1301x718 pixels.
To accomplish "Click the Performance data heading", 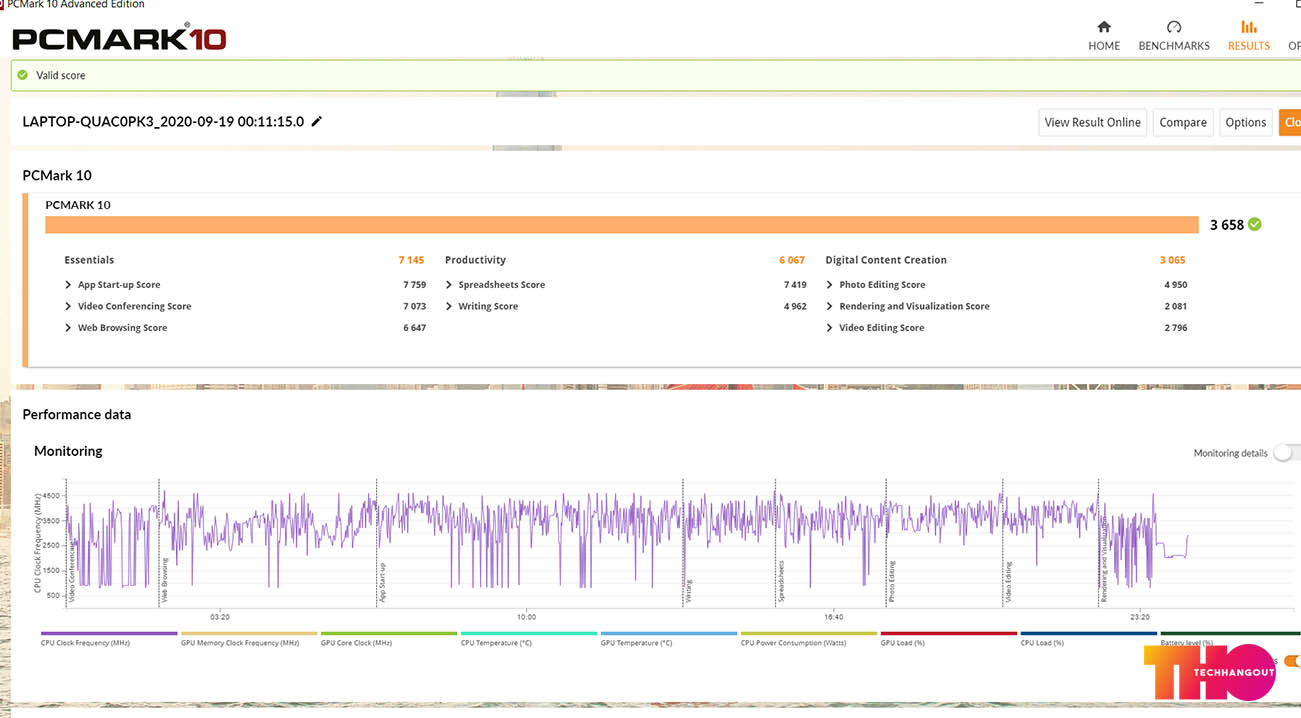I will coord(77,414).
